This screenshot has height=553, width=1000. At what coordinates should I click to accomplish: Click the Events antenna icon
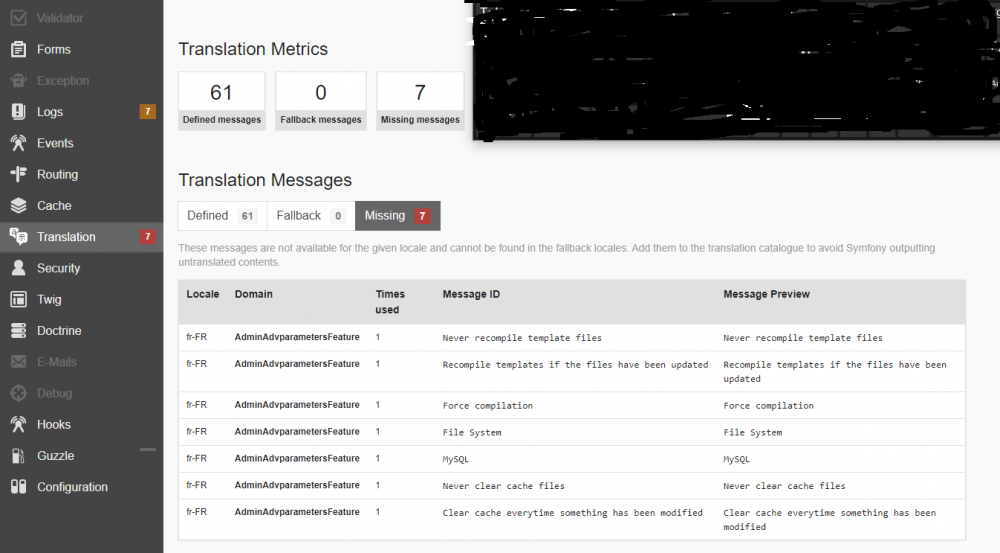click(x=18, y=143)
